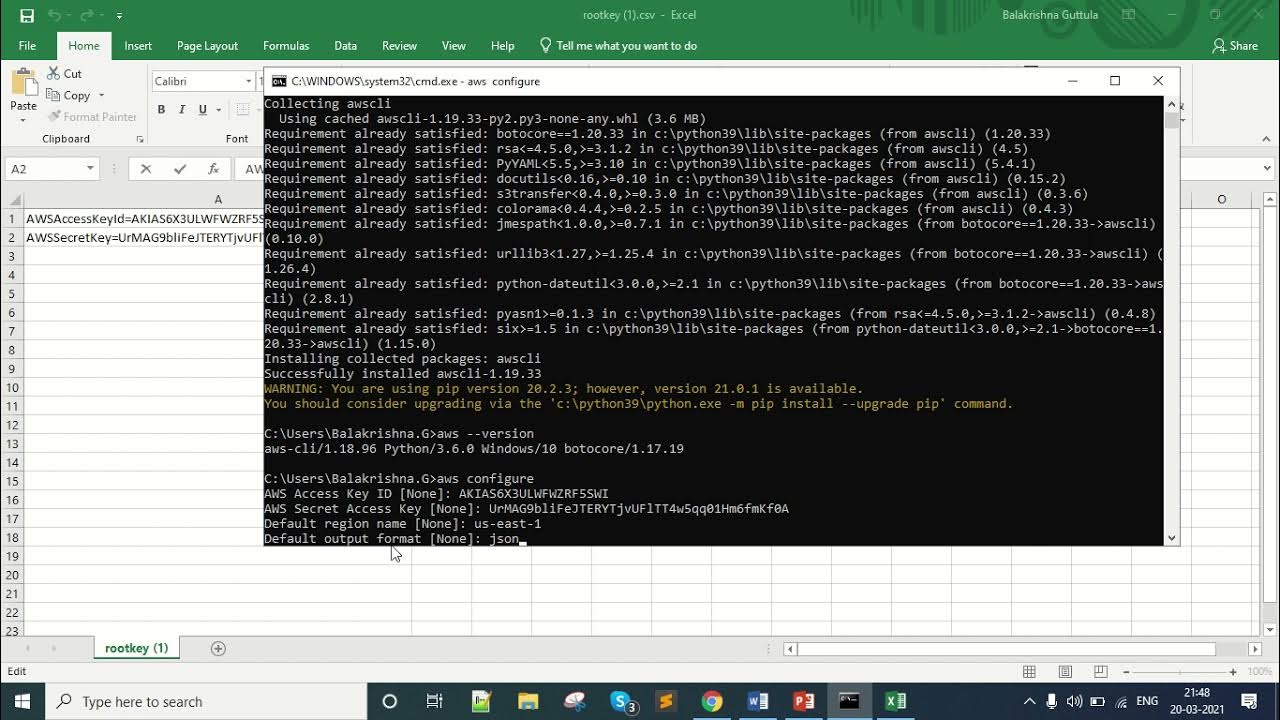
Task: Click the zoom in plus button
Action: coord(1233,672)
